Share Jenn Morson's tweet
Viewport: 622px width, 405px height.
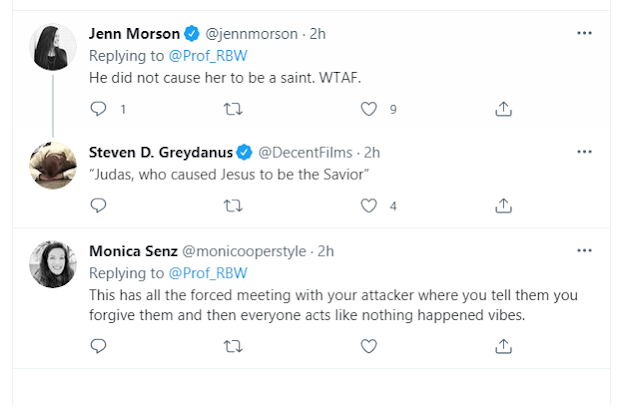pos(504,109)
